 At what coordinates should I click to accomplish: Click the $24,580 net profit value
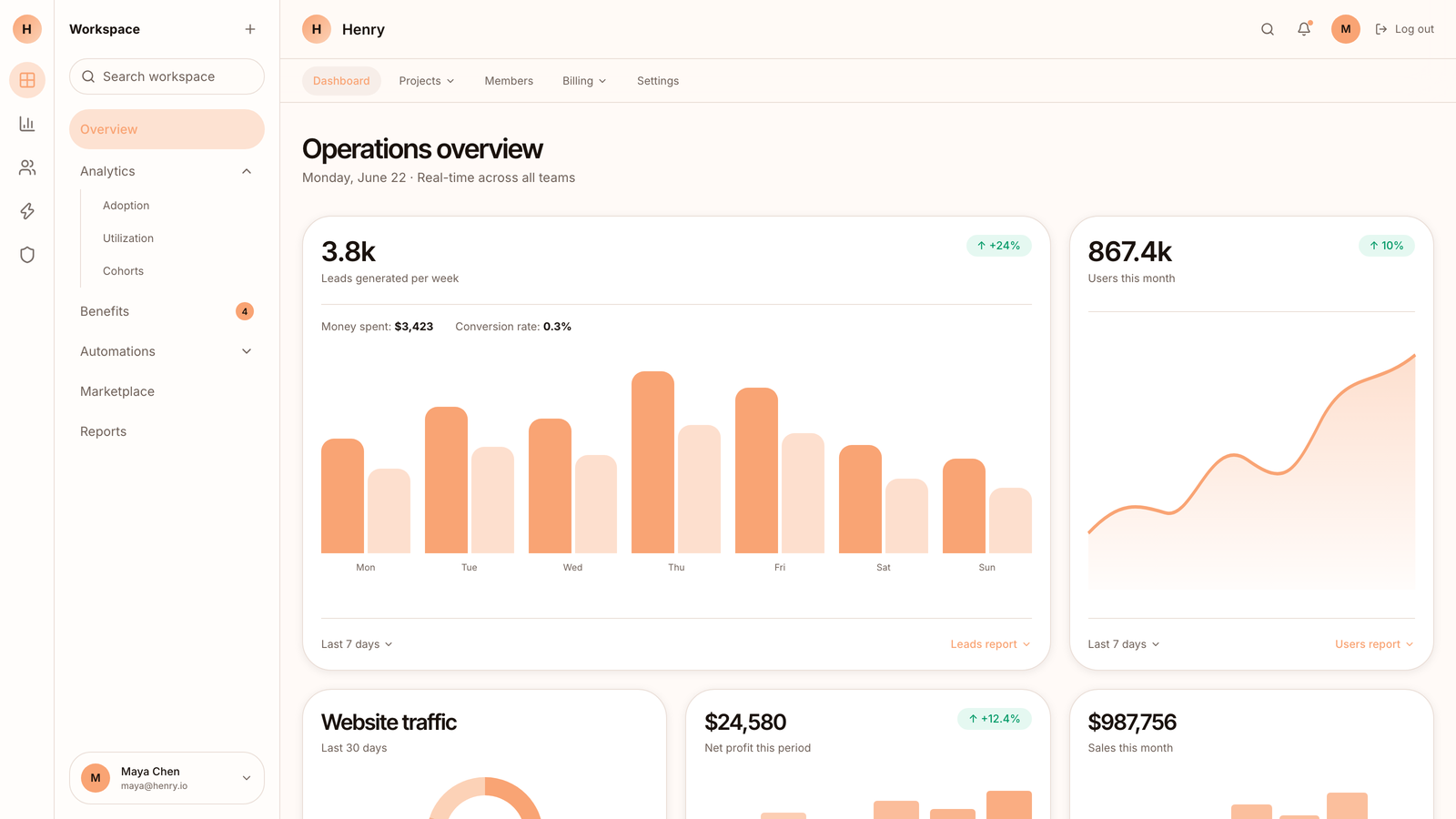[x=745, y=723]
